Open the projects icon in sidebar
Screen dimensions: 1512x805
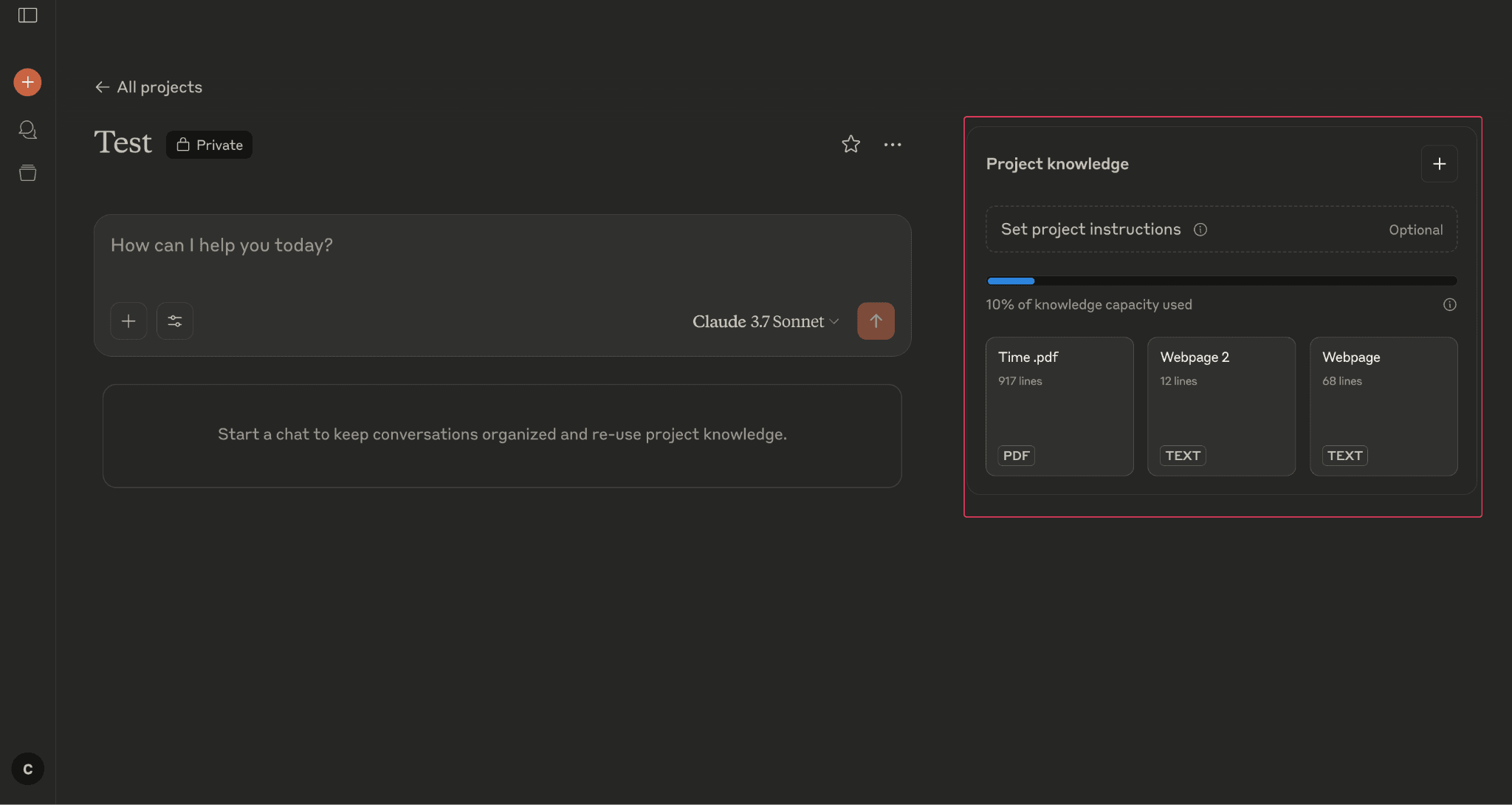coord(27,173)
